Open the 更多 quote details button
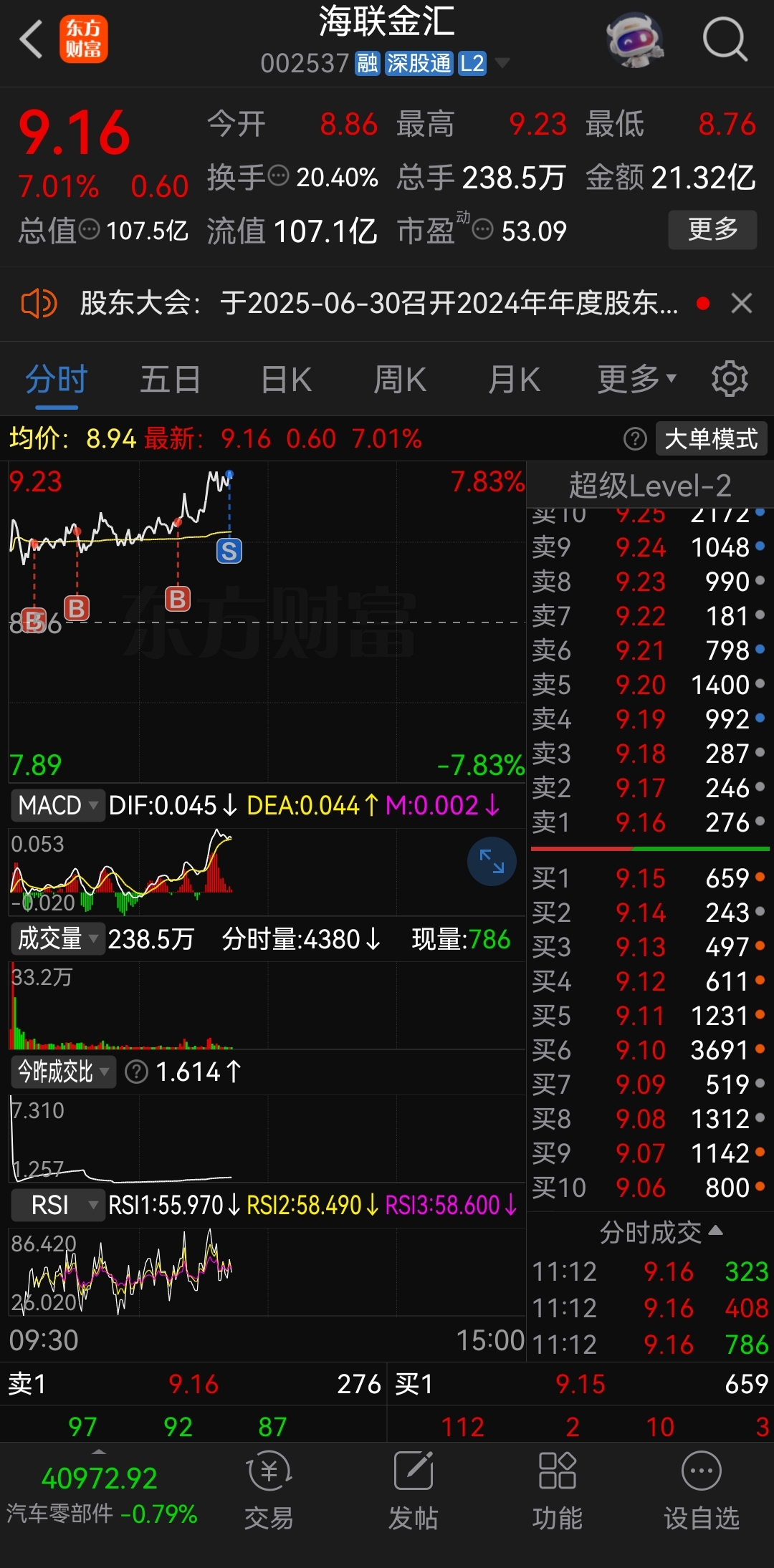This screenshot has width=774, height=1568. click(712, 229)
